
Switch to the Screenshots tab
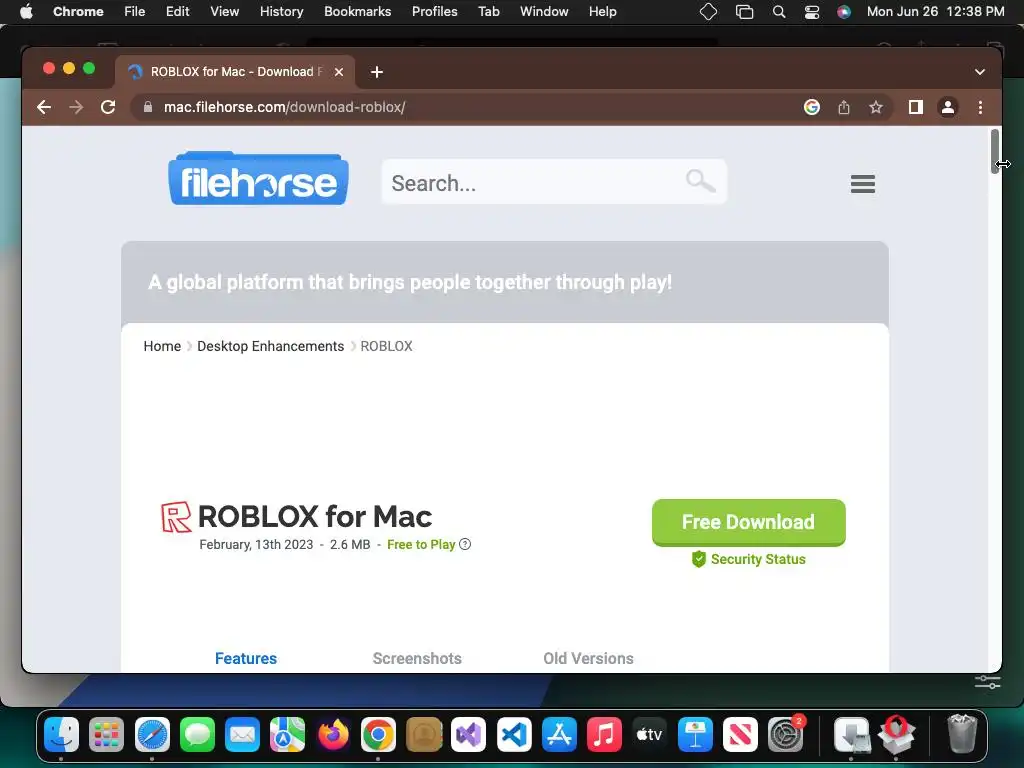[417, 658]
